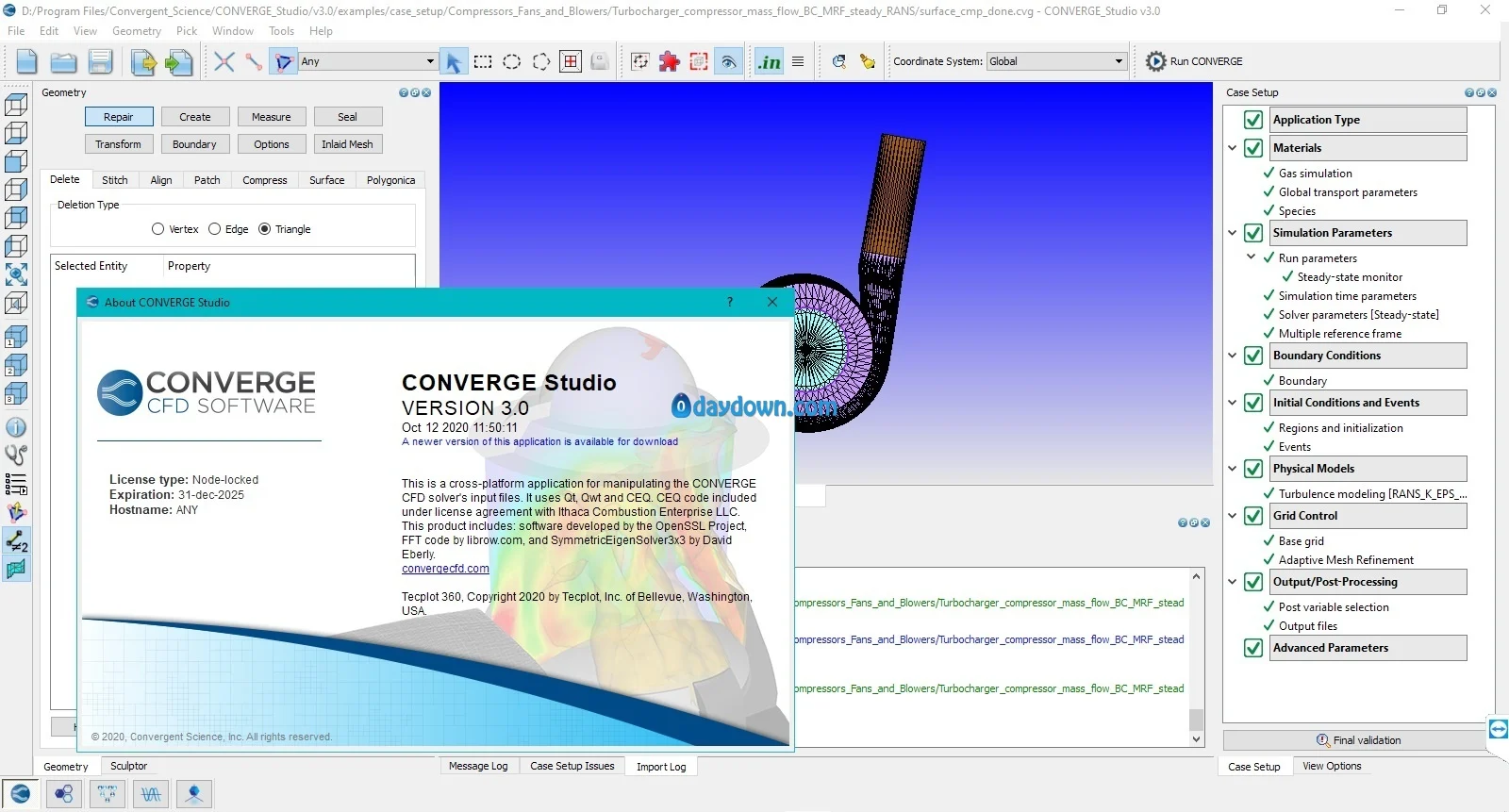
Task: Collapse the Materials section arrow
Action: [1233, 148]
